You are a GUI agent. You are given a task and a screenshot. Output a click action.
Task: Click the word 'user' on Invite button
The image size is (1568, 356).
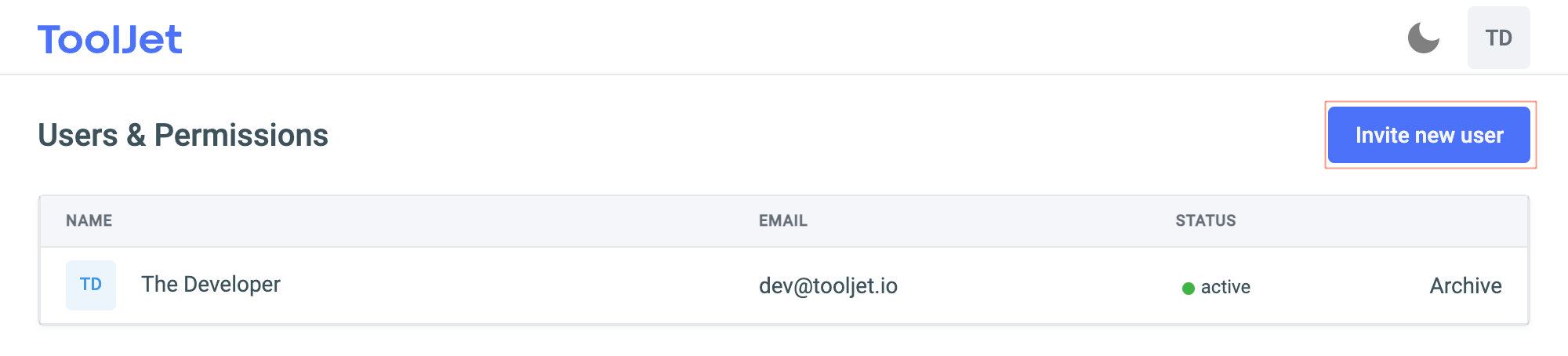(x=1482, y=135)
